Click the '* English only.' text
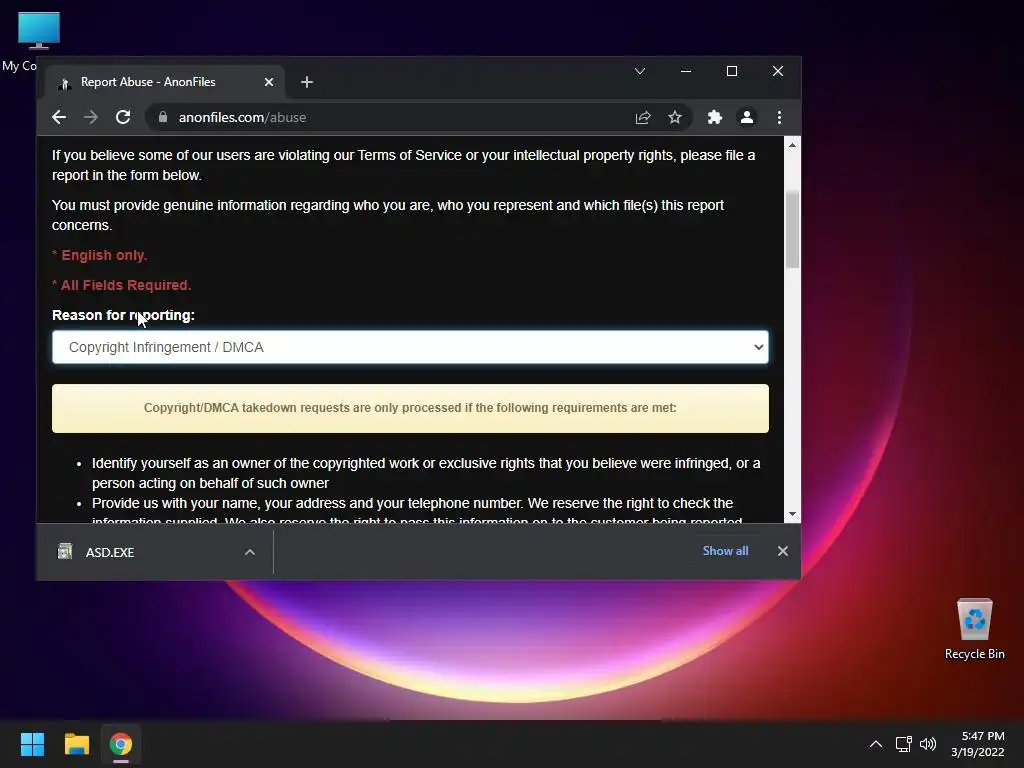The image size is (1024, 768). tap(100, 255)
